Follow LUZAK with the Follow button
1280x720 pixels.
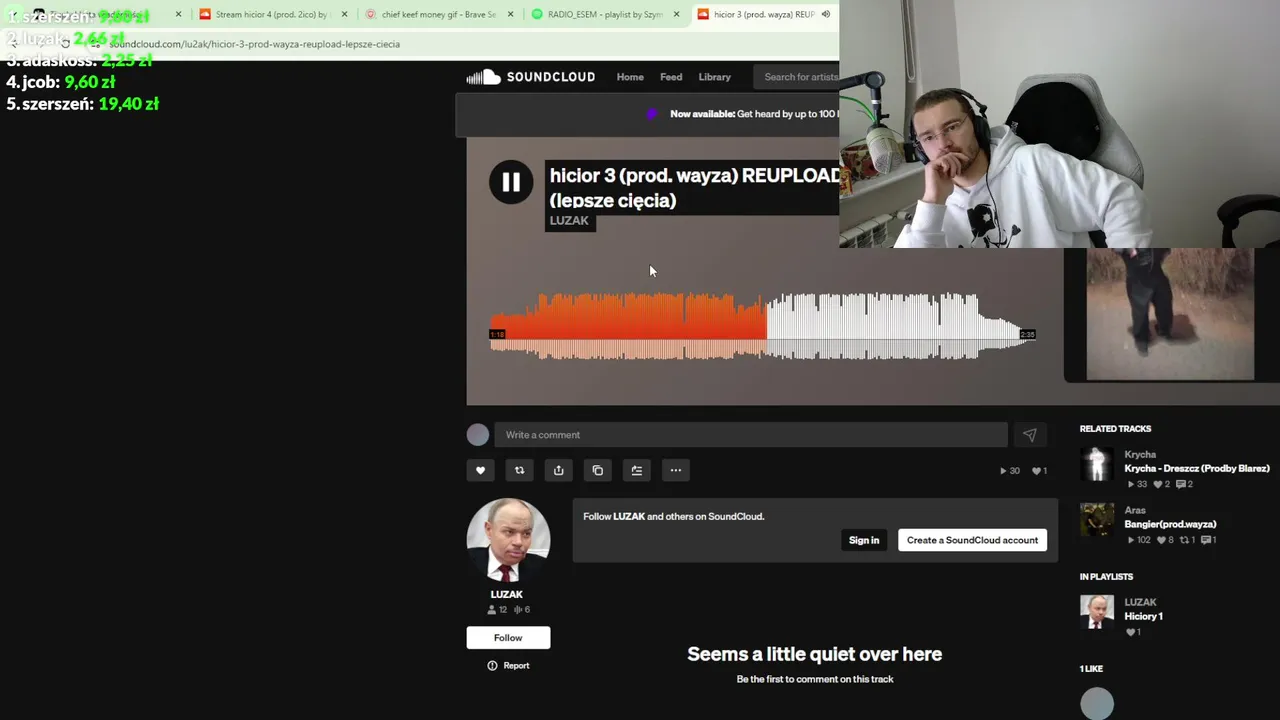pyautogui.click(x=508, y=638)
